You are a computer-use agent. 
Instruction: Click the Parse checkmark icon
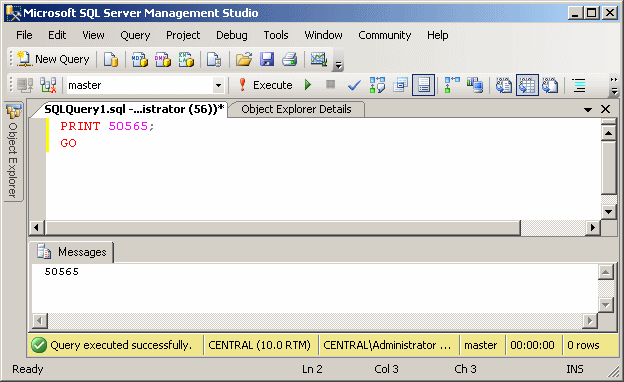pyautogui.click(x=354, y=85)
